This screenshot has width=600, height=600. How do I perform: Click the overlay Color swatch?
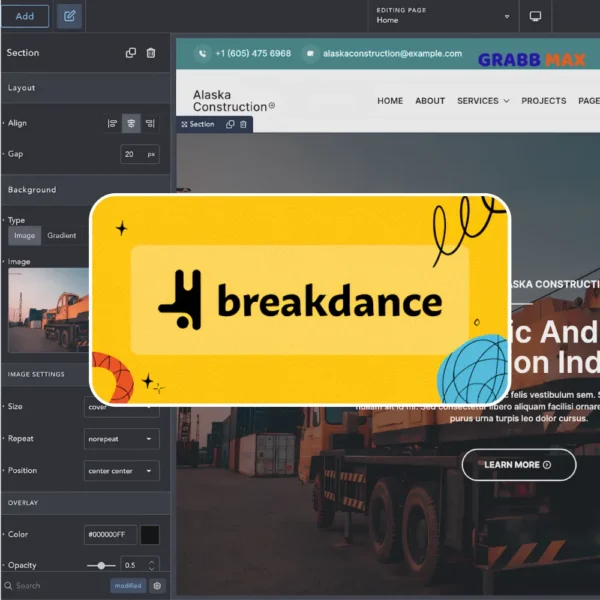(x=149, y=535)
